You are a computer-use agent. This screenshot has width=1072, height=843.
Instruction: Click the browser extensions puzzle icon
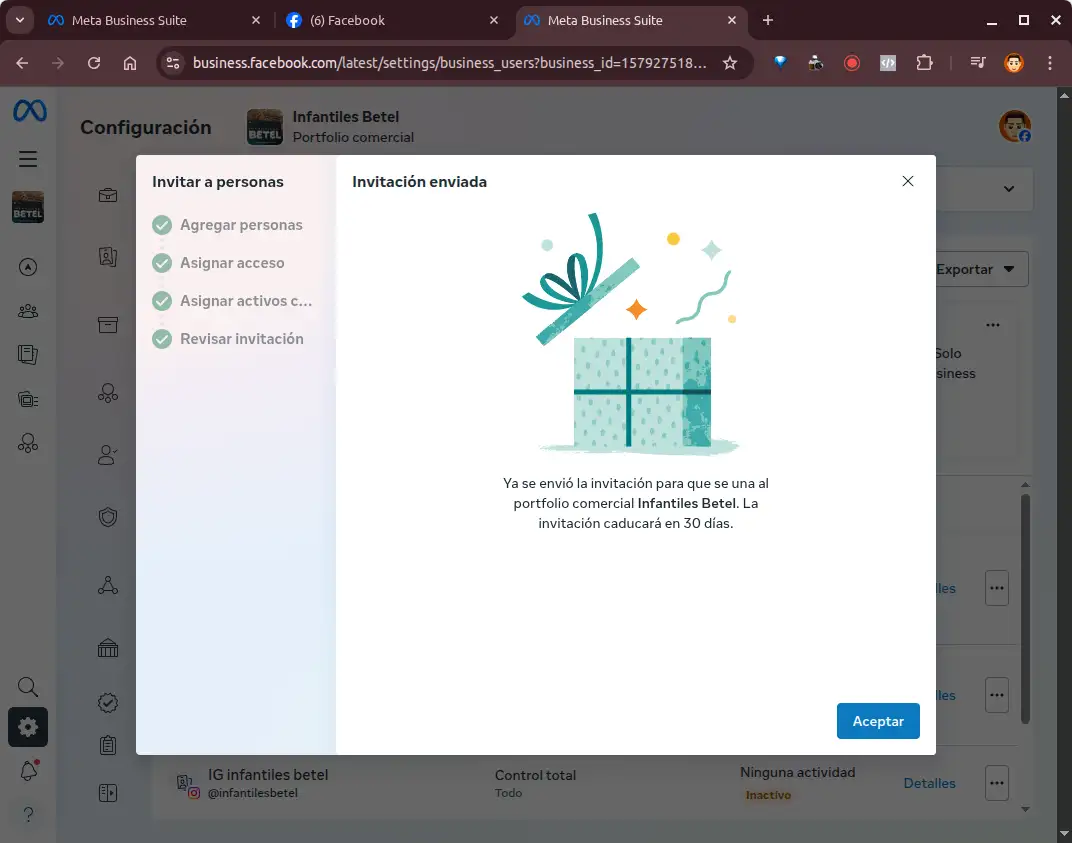[924, 63]
